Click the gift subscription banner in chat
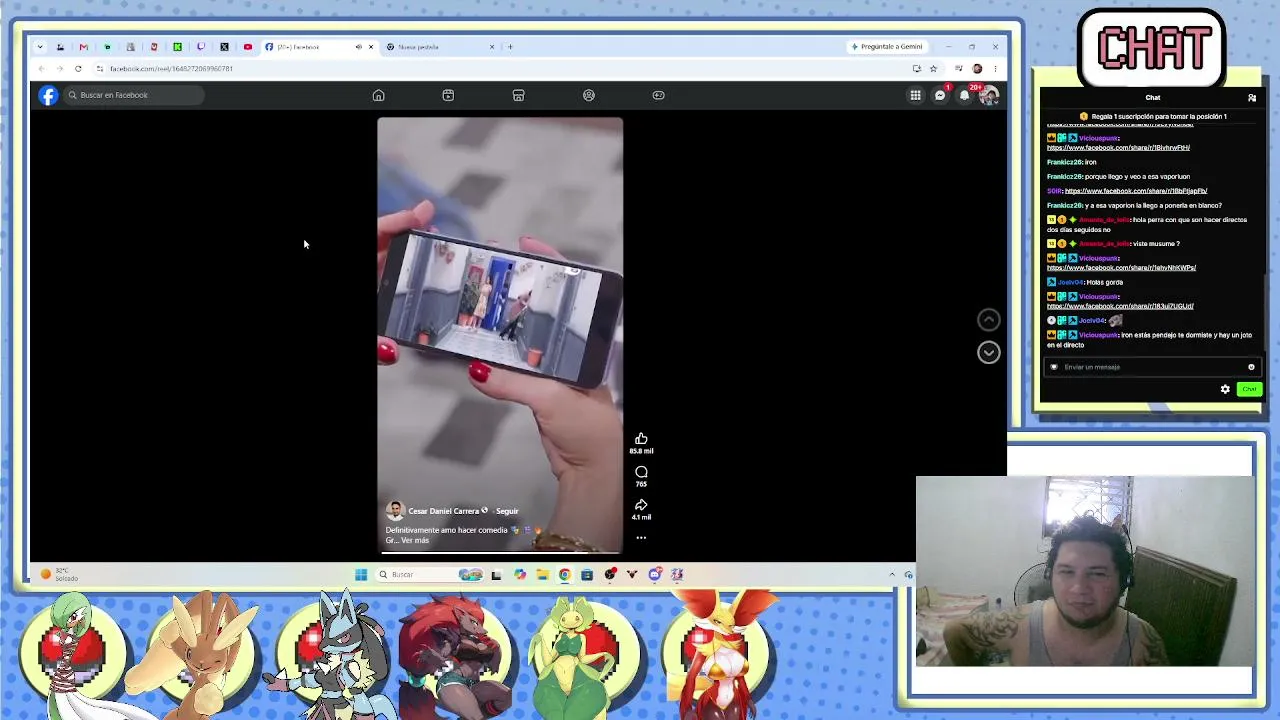The width and height of the screenshot is (1280, 720). pyautogui.click(x=1153, y=117)
